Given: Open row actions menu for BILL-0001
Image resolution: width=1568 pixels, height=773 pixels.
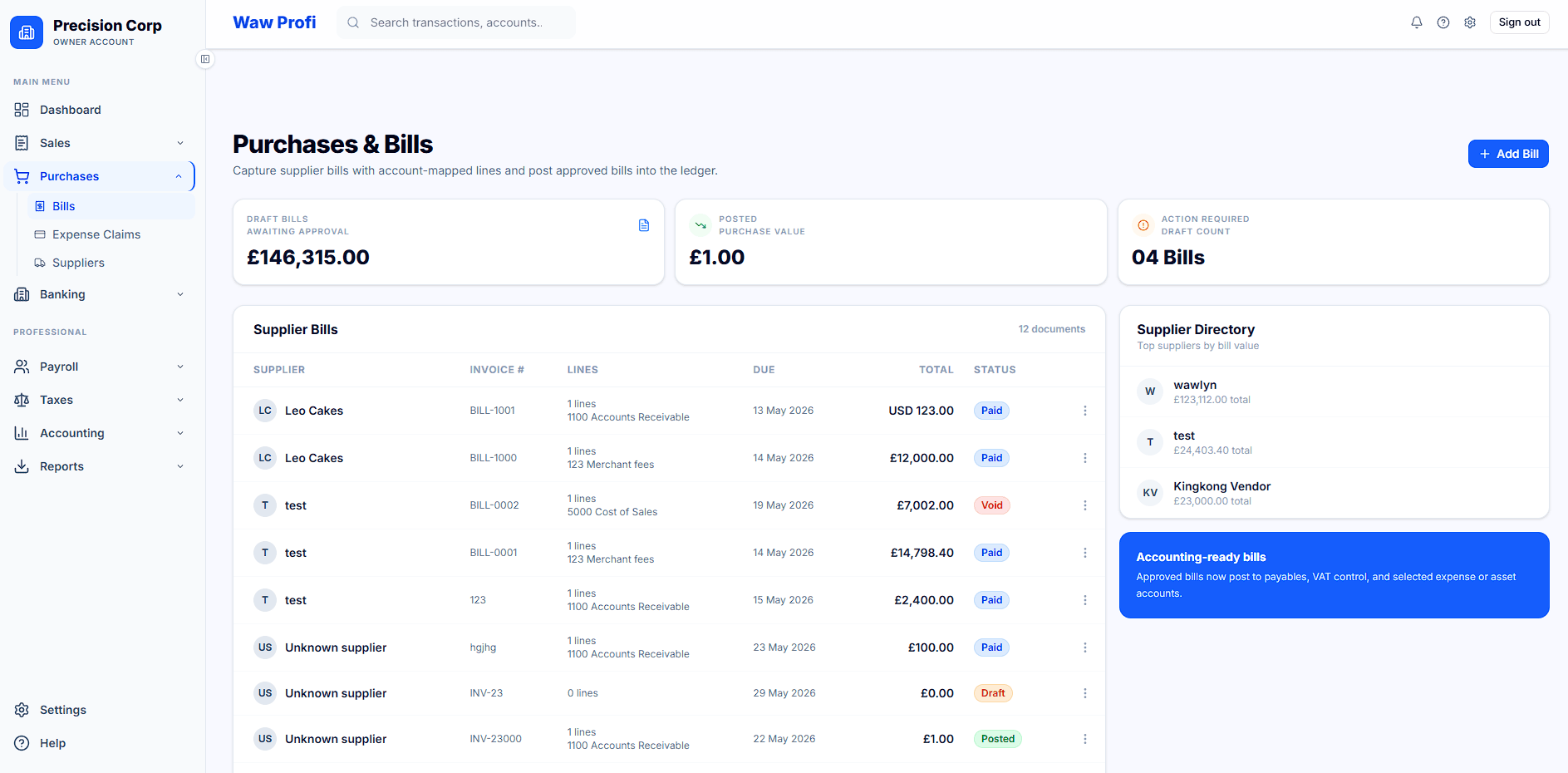Looking at the screenshot, I should tap(1084, 553).
